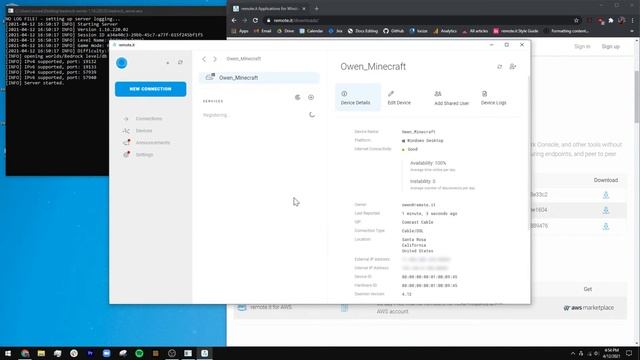This screenshot has height=360, width=640.
Task: Bookmark this page with star icon
Action: coord(576,20)
